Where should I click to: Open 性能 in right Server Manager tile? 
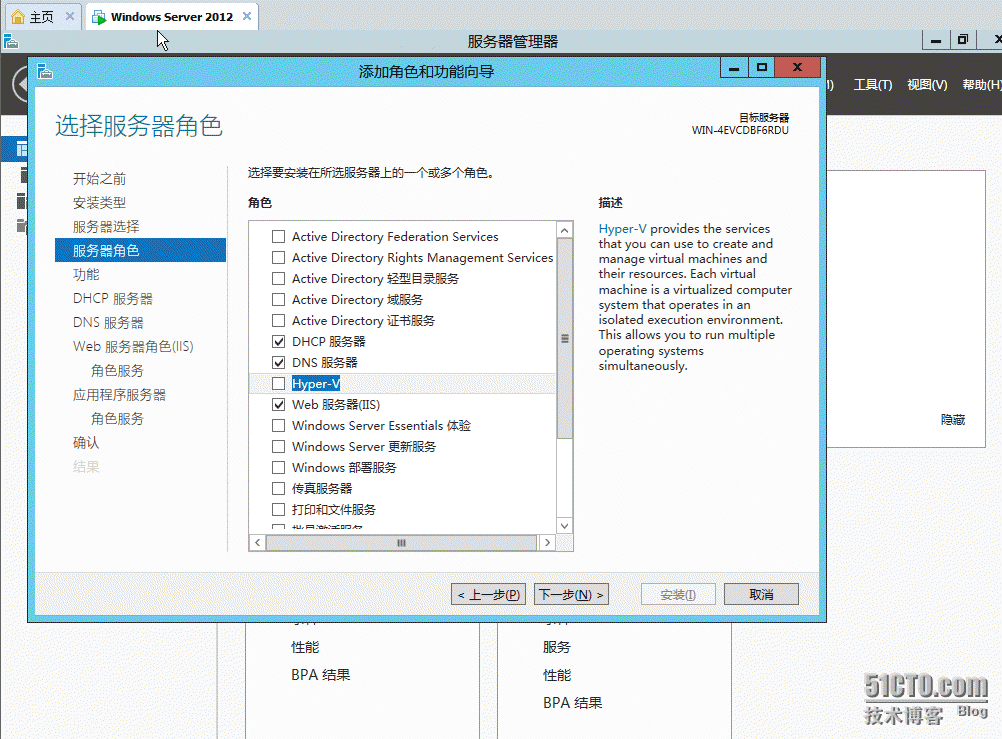[557, 675]
